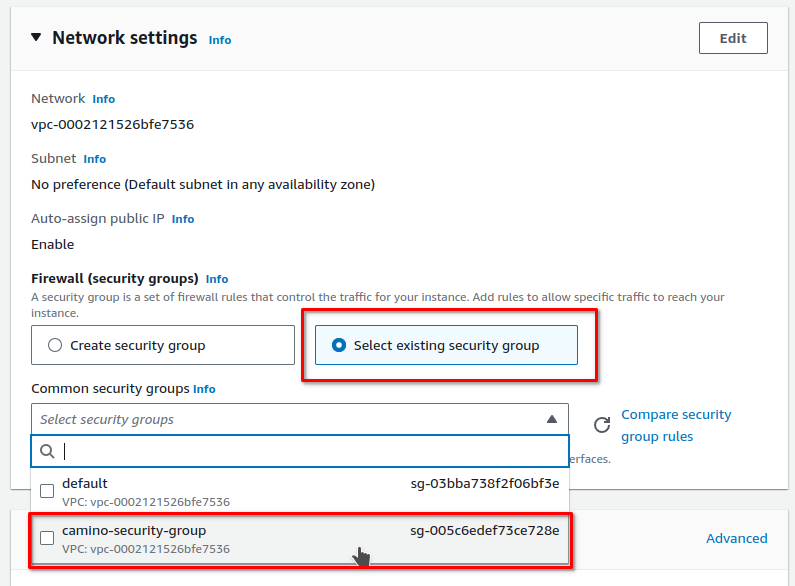
Task: Open Info link beside the Subnet label
Action: coord(94,159)
